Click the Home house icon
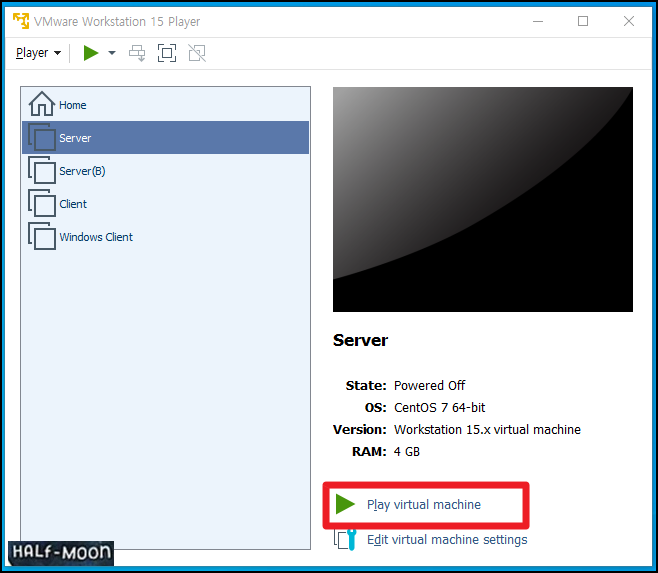 [x=42, y=104]
